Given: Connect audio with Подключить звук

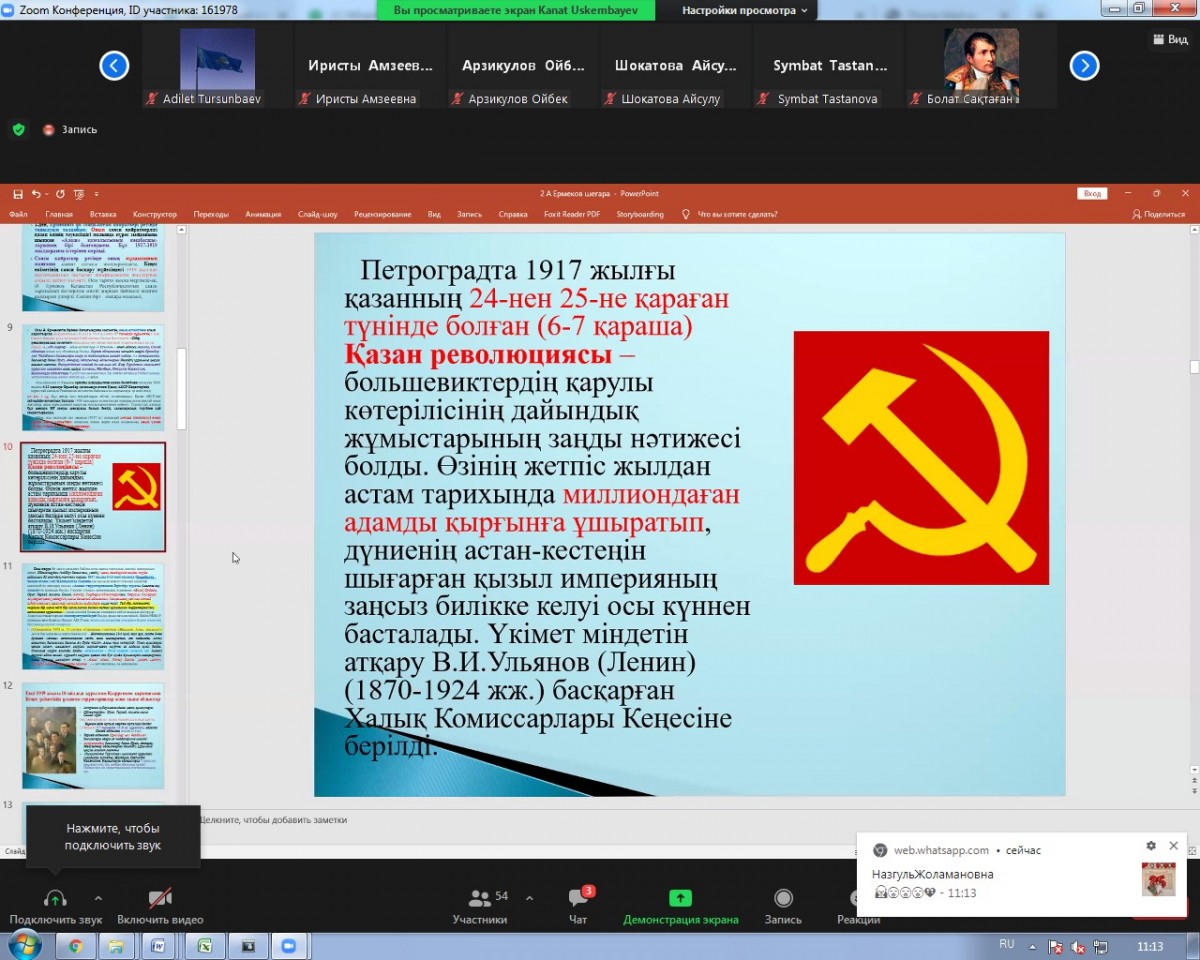Looking at the screenshot, I should click(x=55, y=899).
